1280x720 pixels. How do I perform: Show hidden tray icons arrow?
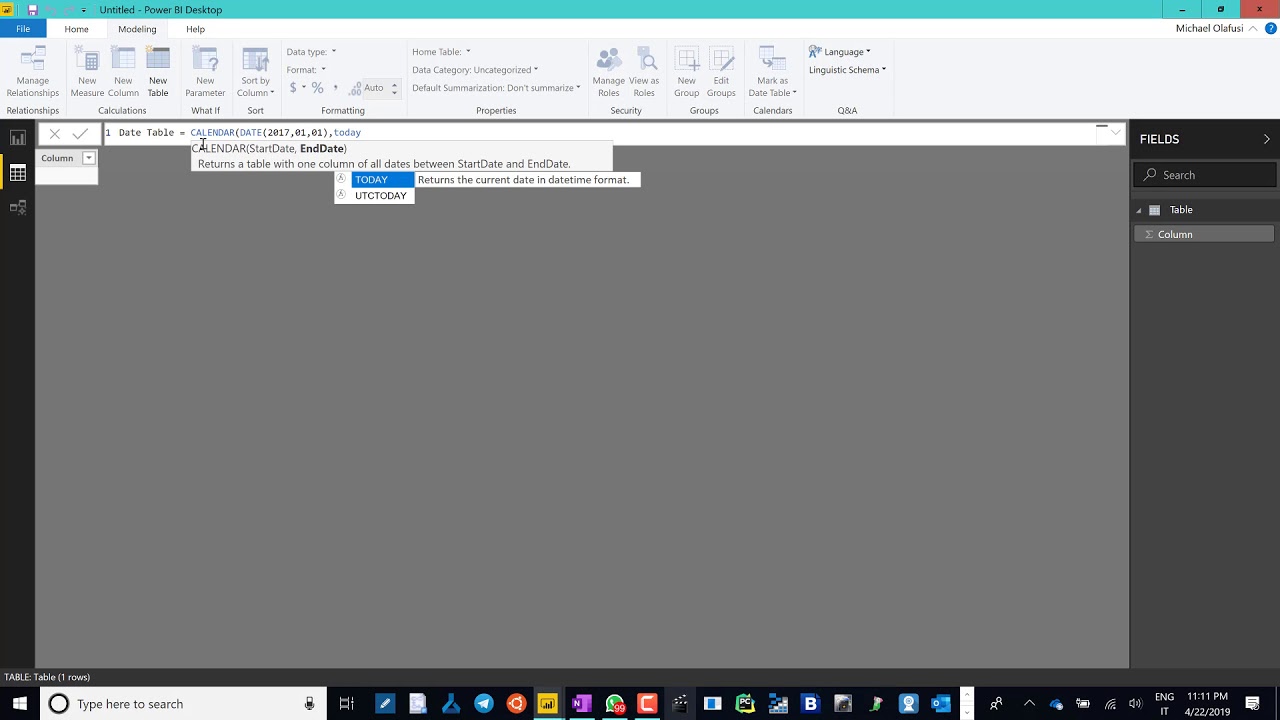click(1029, 704)
